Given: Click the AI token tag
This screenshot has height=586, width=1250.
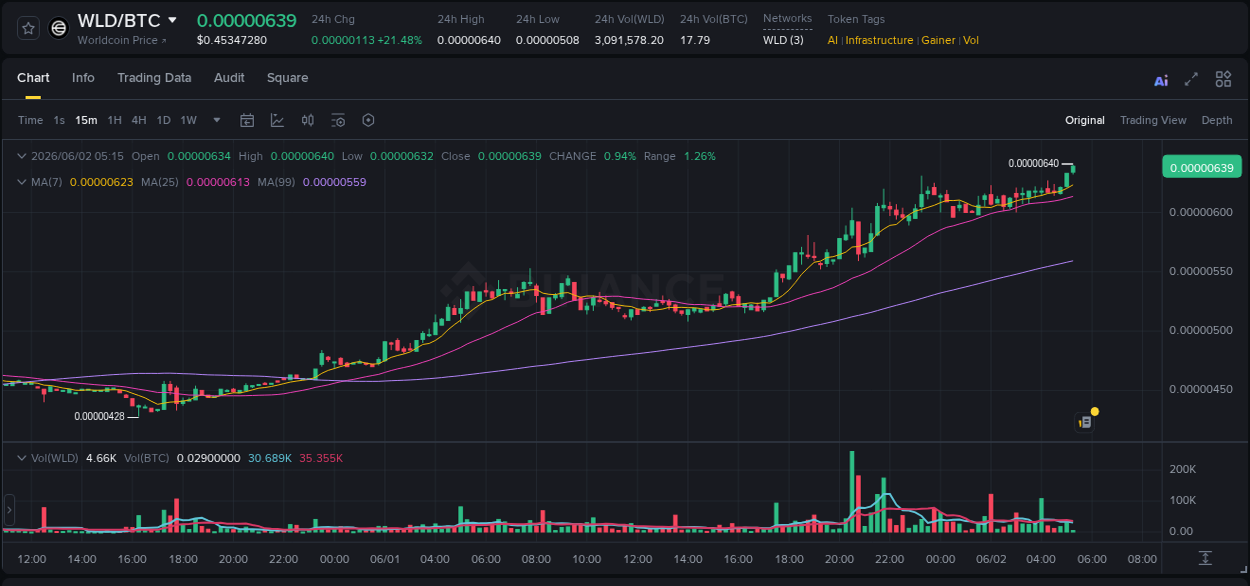Looking at the screenshot, I should [x=833, y=40].
